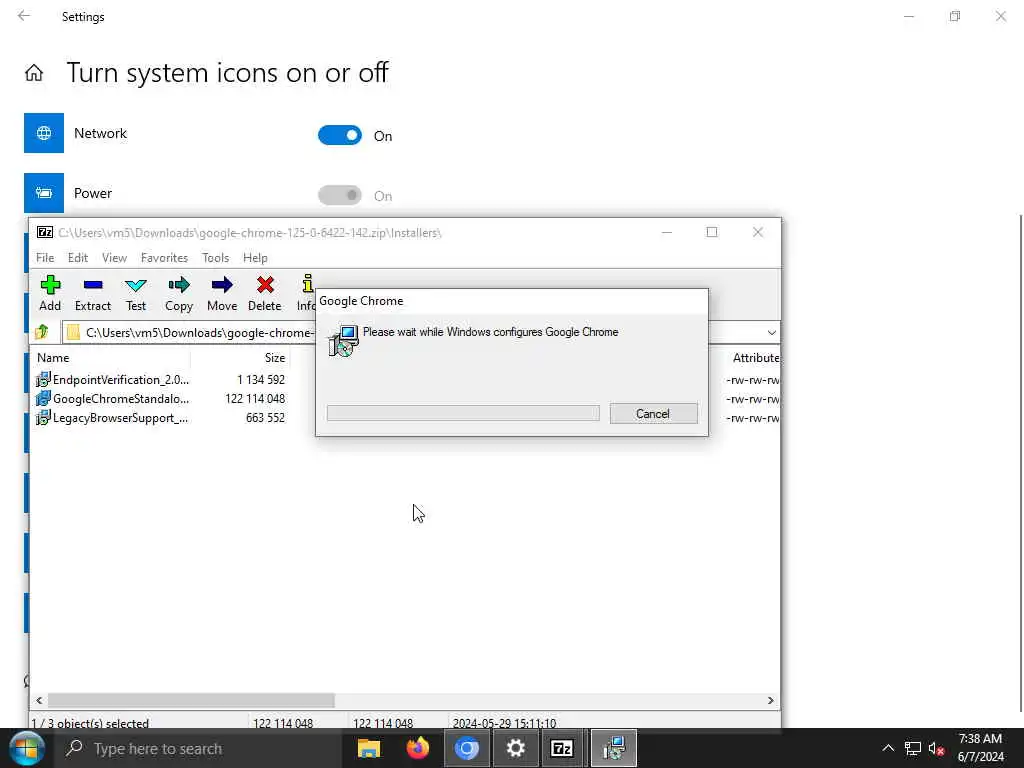This screenshot has width=1024, height=768.
Task: Open the taskbar clock and date
Action: click(x=980, y=748)
